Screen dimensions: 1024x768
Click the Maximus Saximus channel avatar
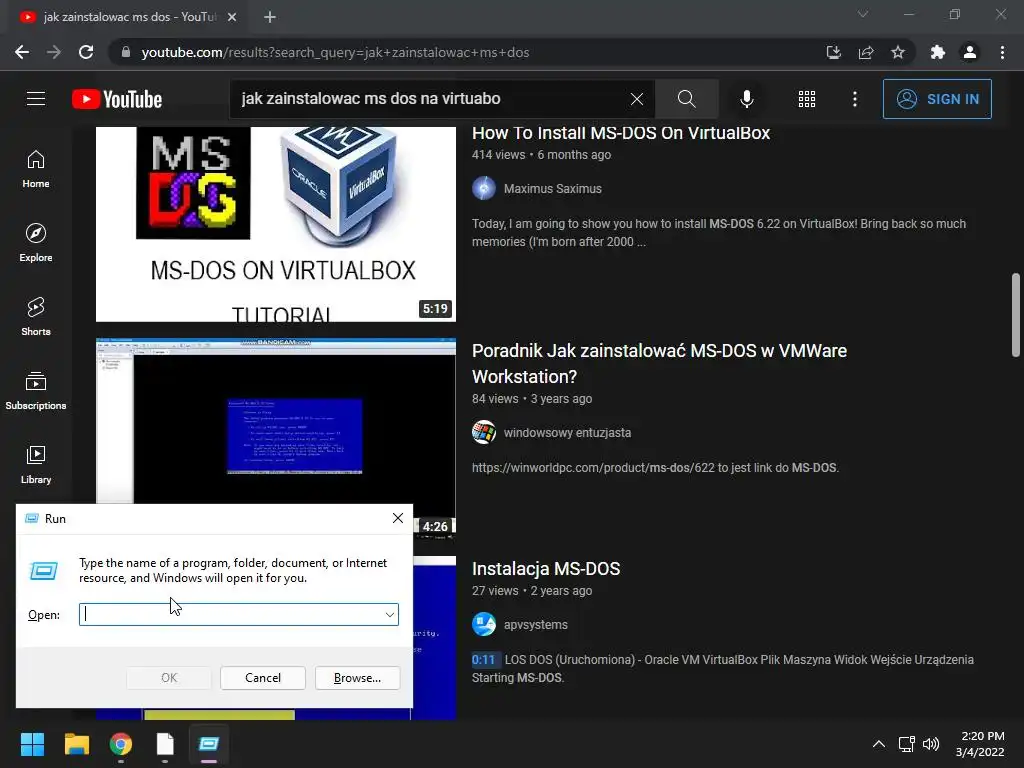pyautogui.click(x=484, y=188)
